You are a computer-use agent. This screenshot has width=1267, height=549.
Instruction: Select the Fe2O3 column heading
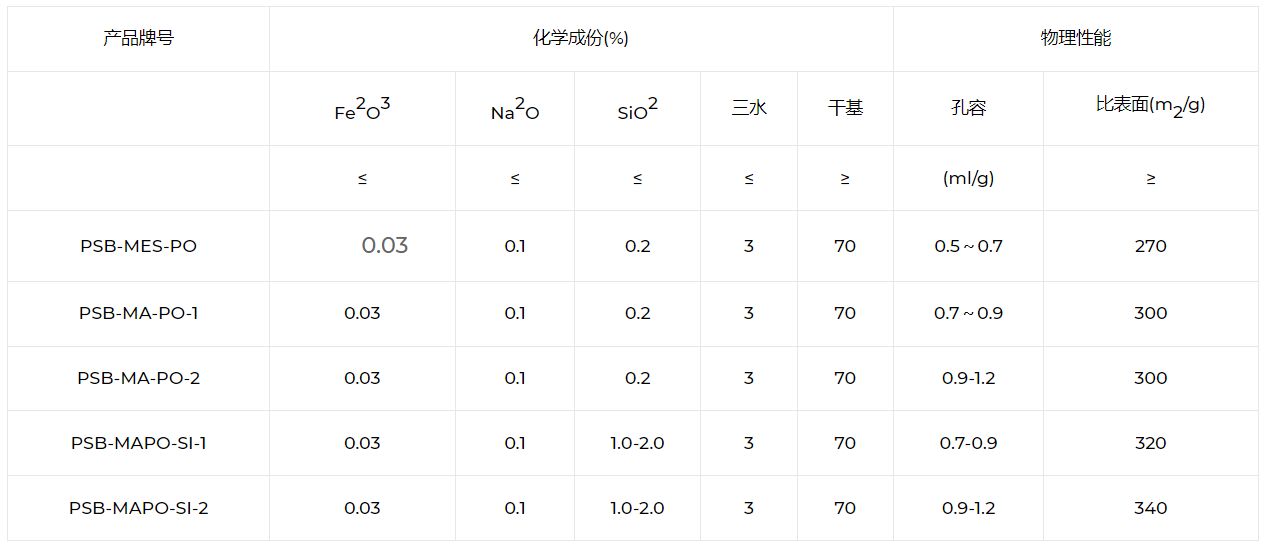362,109
